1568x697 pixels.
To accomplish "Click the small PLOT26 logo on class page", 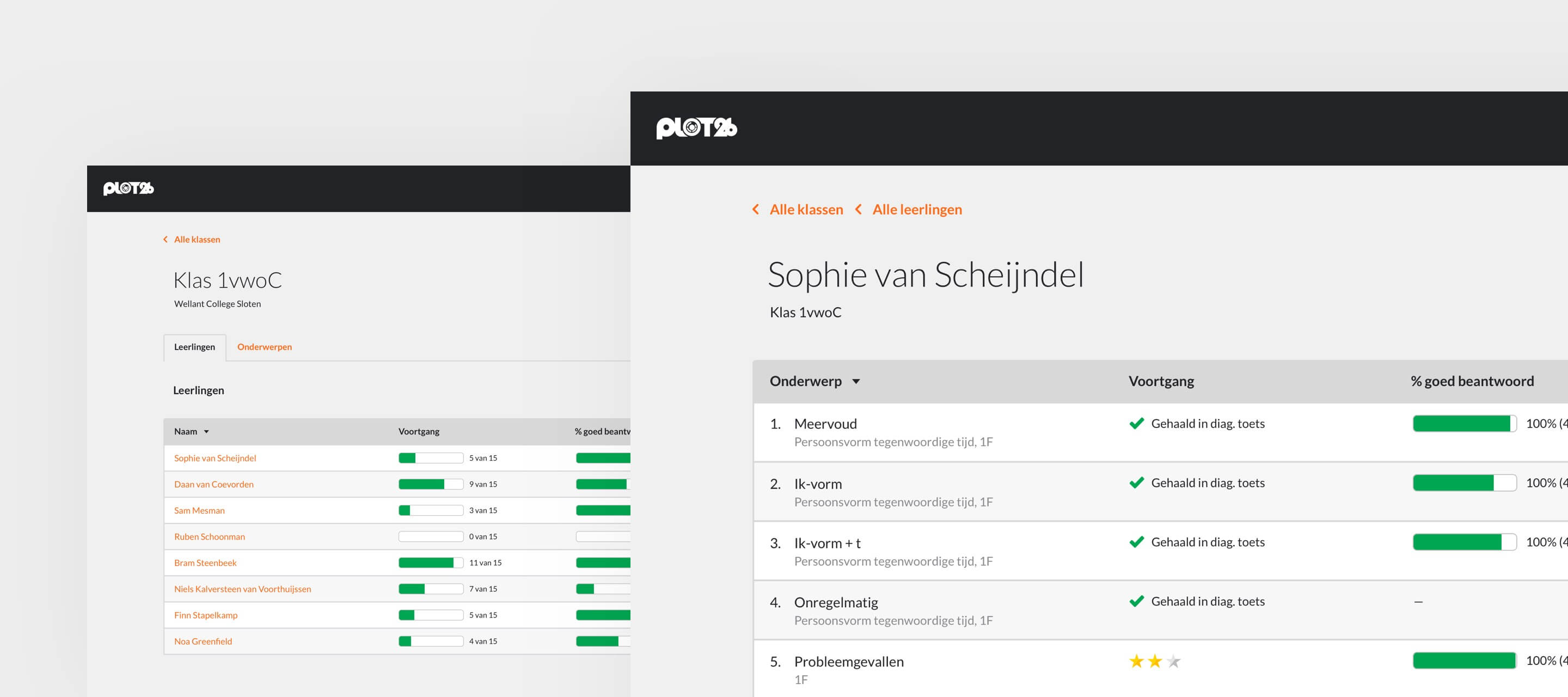I will point(128,189).
